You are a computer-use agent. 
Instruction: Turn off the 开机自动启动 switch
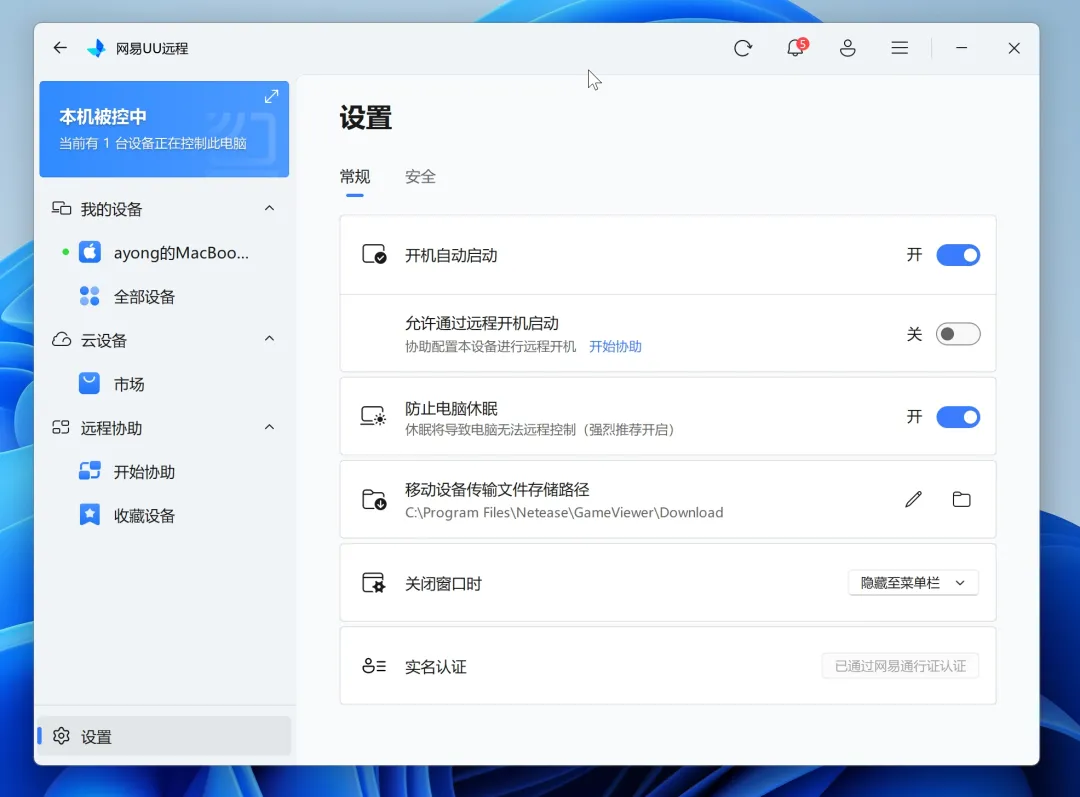[957, 254]
